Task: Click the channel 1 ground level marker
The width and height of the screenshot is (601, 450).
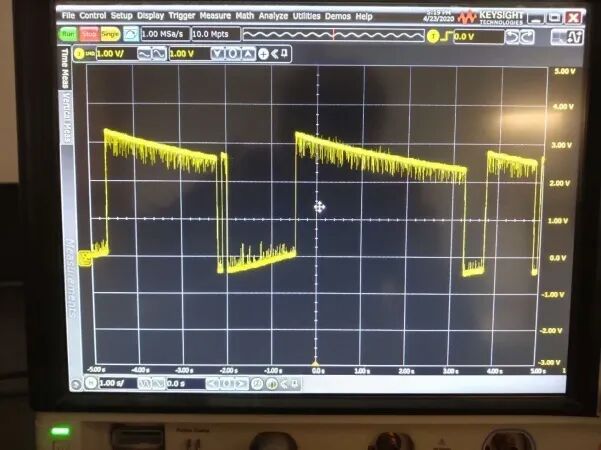Action: click(x=85, y=258)
